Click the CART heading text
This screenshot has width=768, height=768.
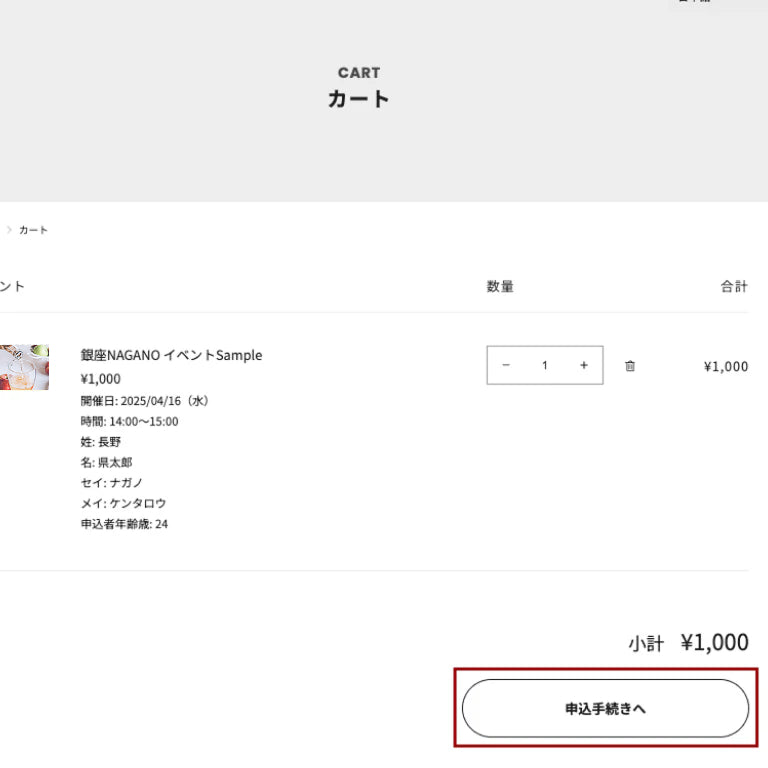[359, 73]
